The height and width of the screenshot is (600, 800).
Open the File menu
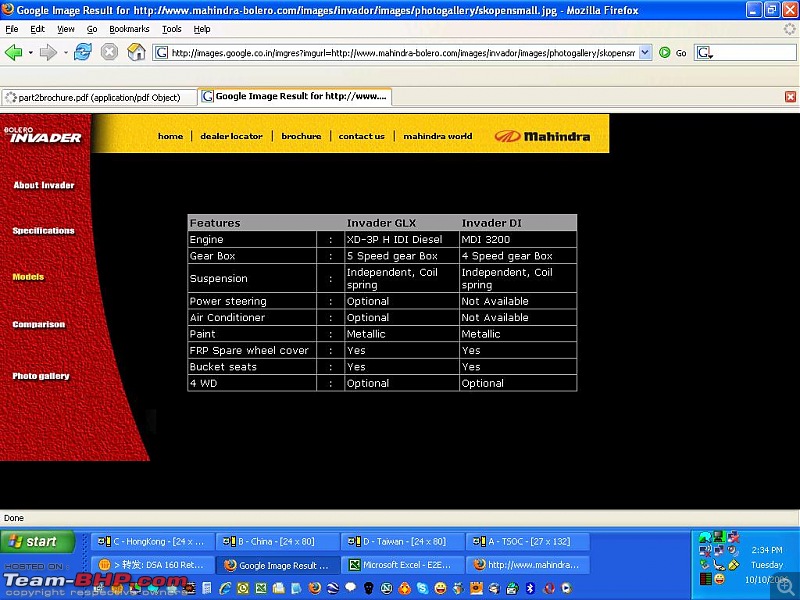click(12, 29)
